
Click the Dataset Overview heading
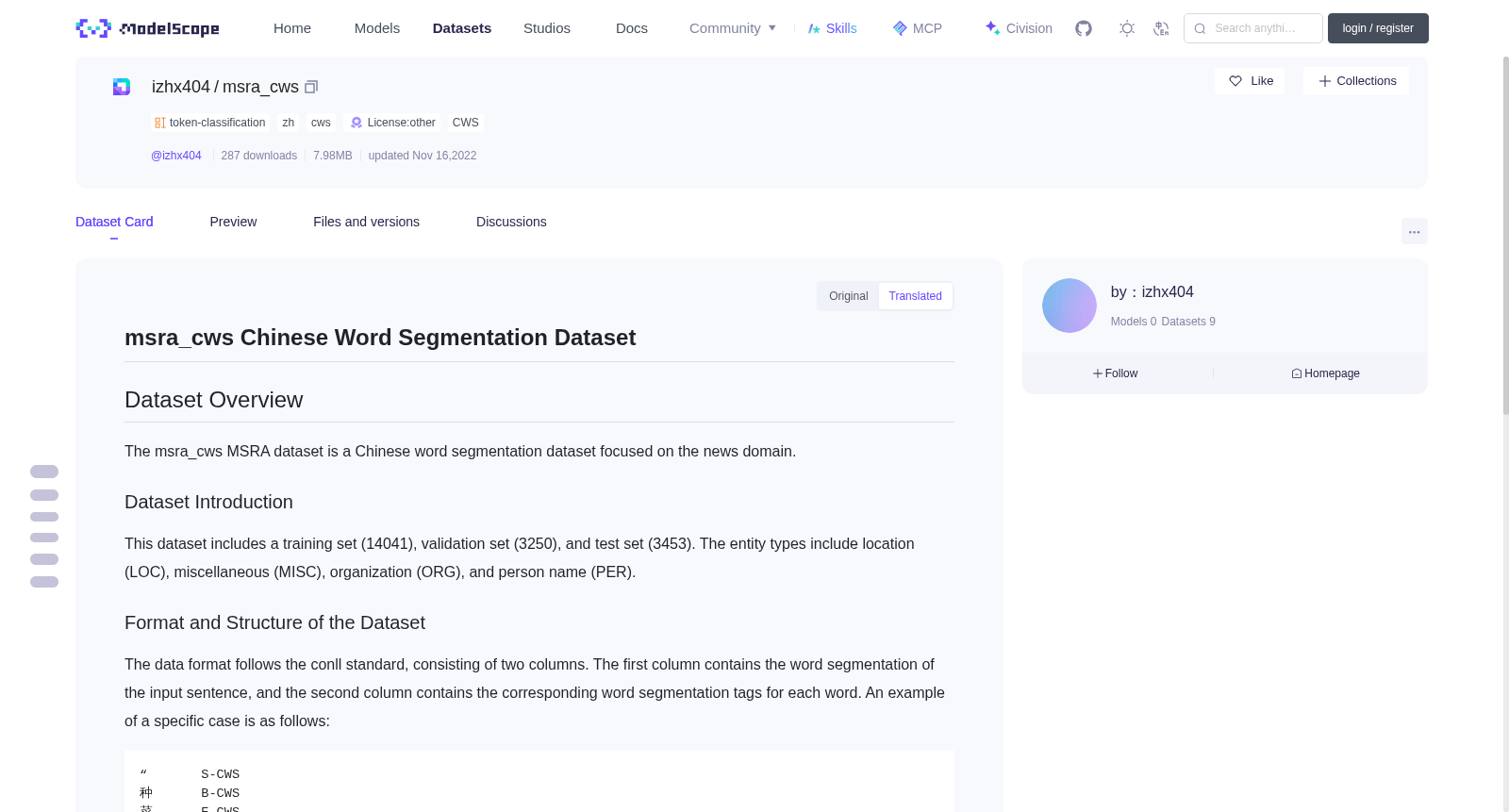coord(214,400)
